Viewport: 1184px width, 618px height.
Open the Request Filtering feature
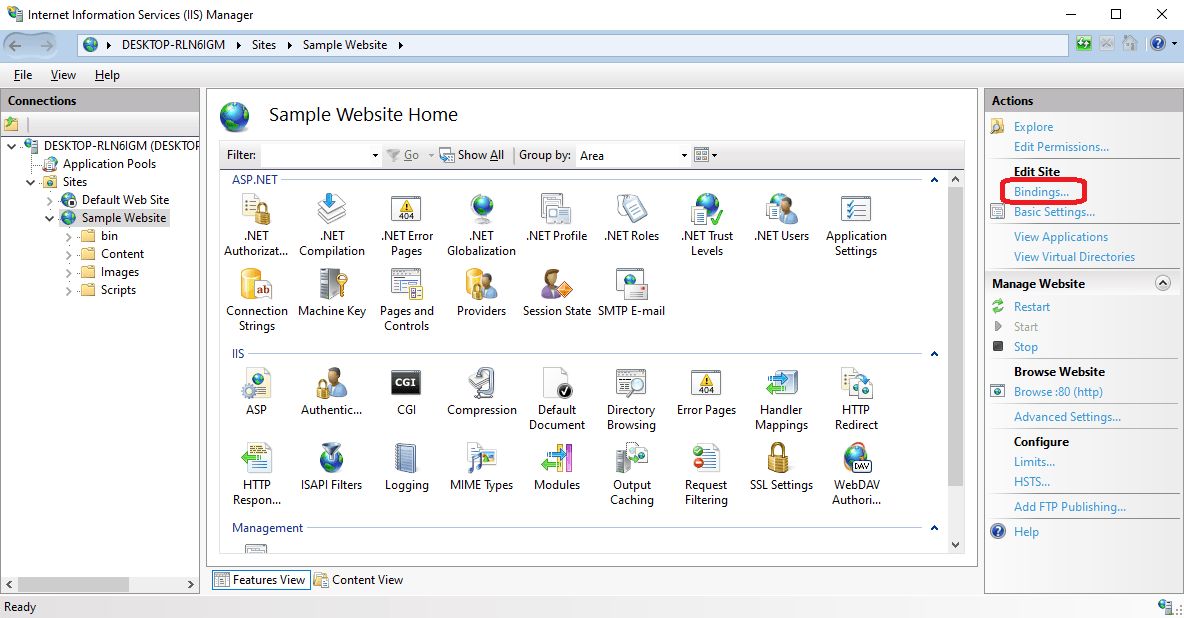706,474
